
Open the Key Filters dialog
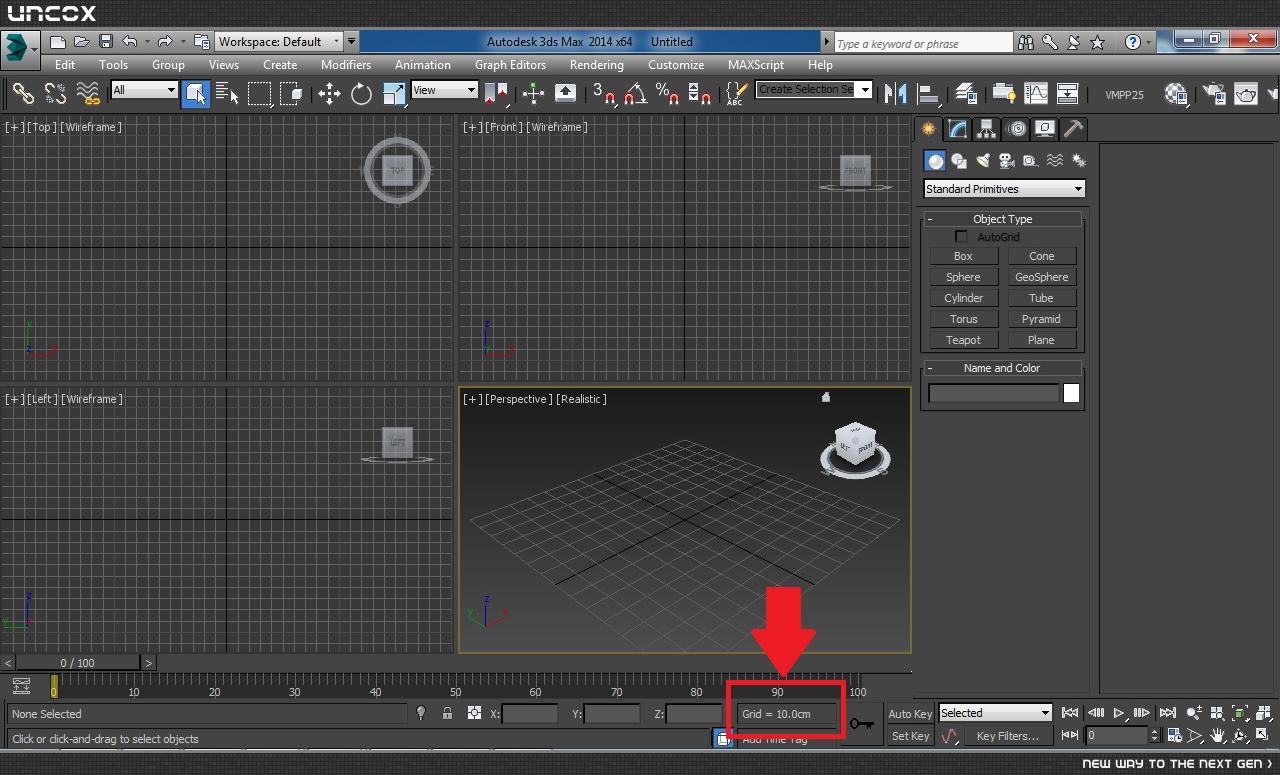click(x=1007, y=736)
